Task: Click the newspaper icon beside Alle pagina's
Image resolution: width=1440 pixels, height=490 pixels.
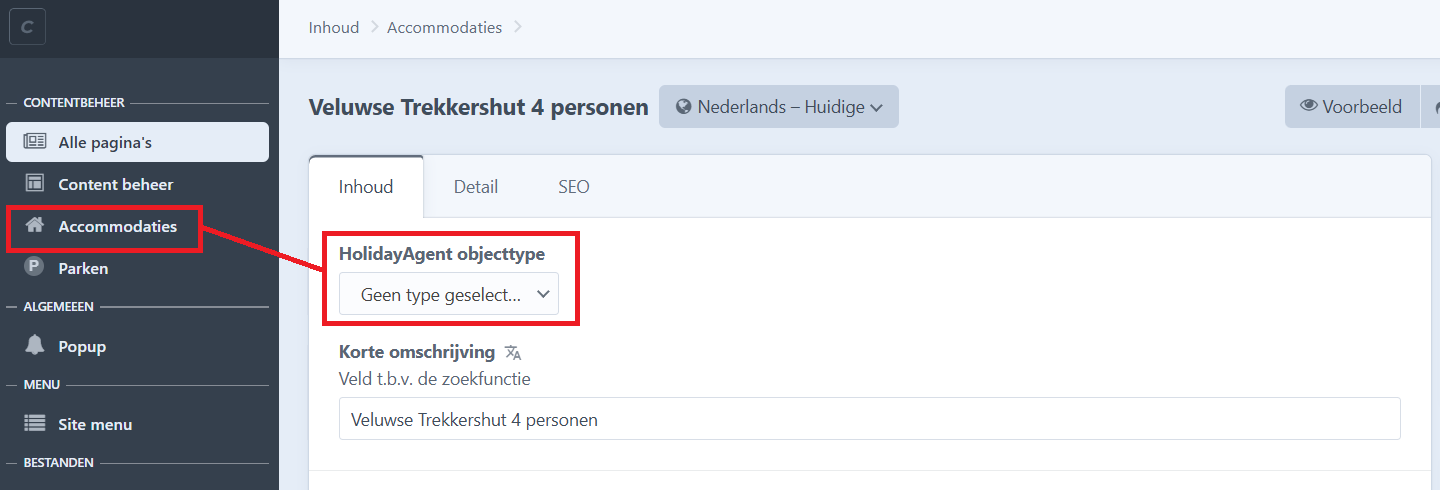Action: tap(35, 142)
